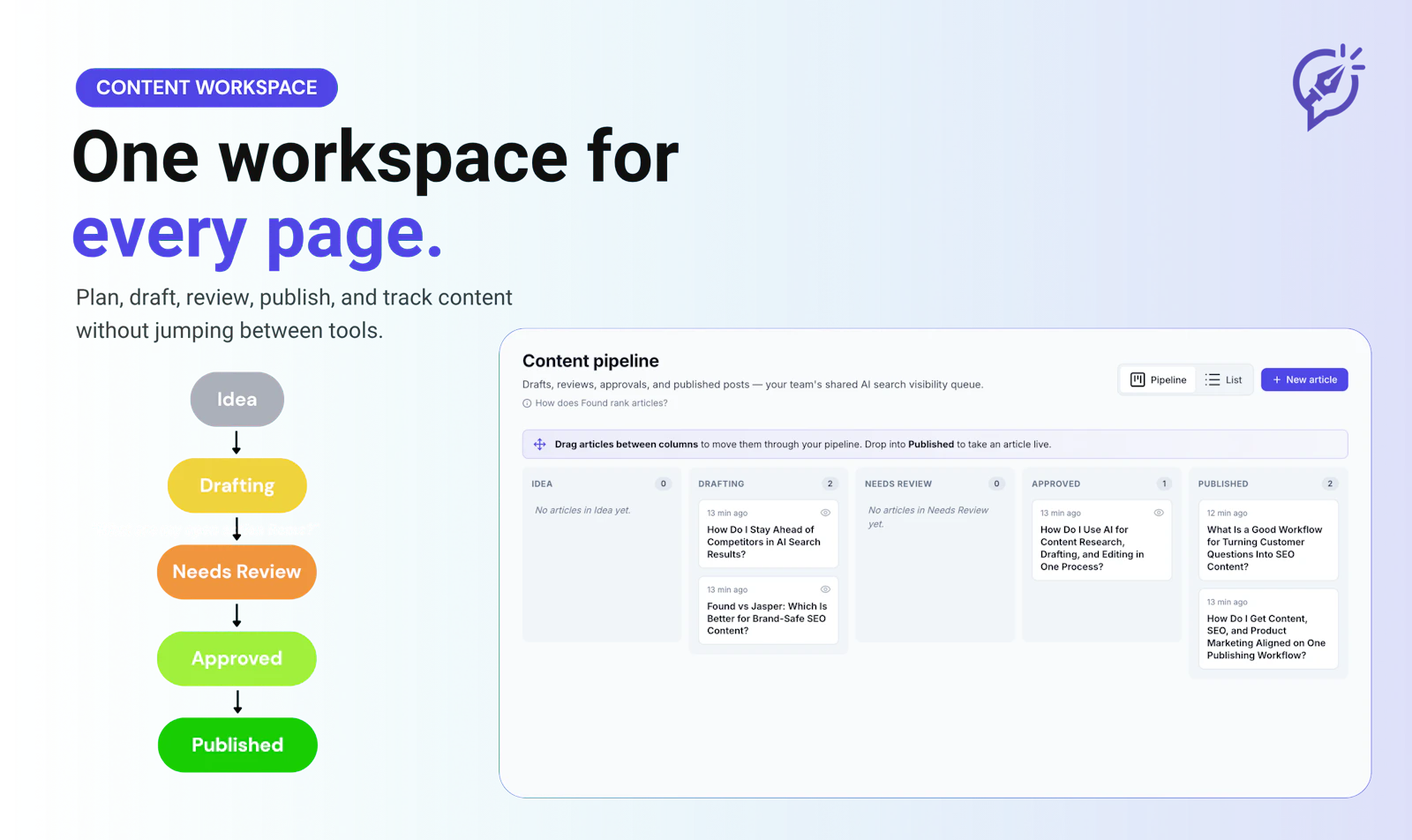Click the gray Idea stage pill
This screenshot has height=840, width=1412.
point(237,399)
